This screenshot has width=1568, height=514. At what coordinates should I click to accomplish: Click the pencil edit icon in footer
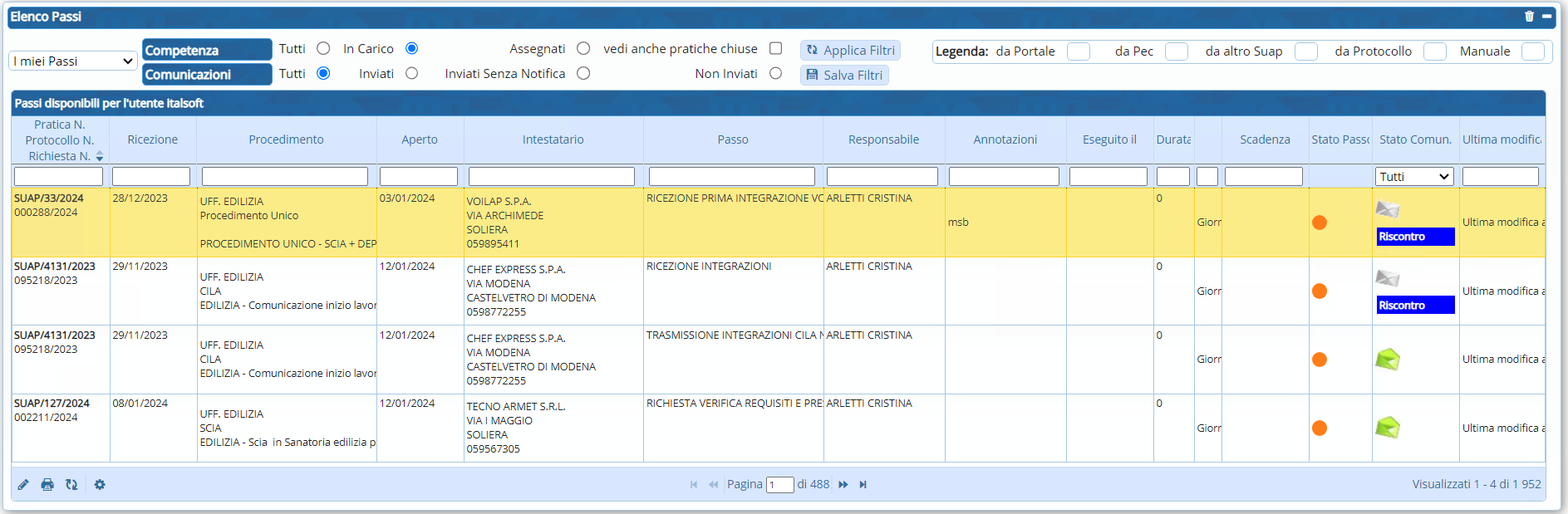23,485
